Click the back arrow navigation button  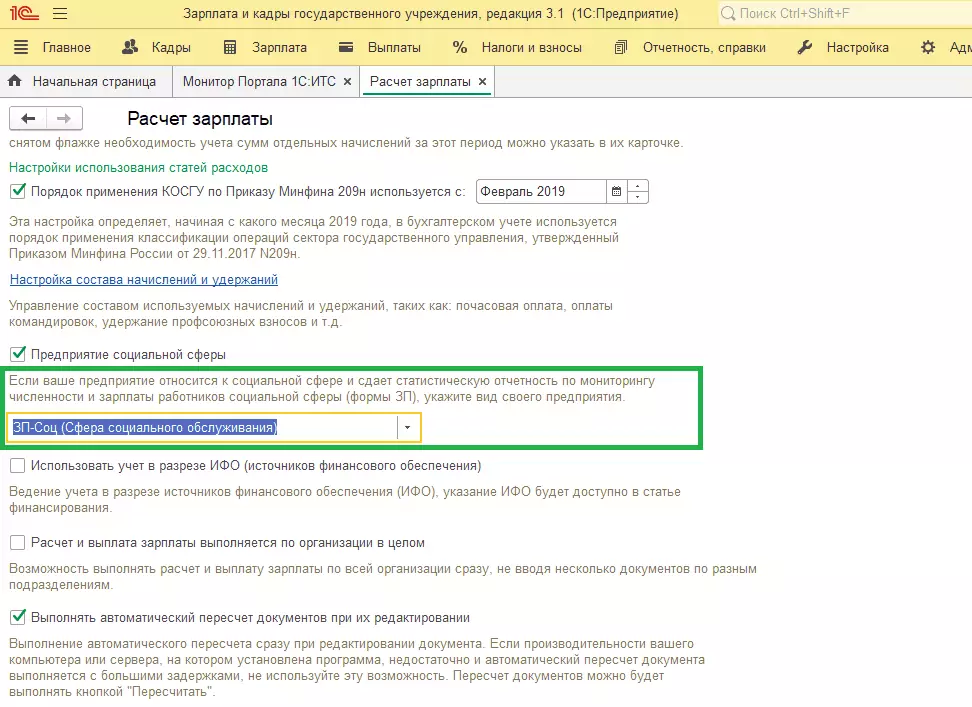point(28,119)
